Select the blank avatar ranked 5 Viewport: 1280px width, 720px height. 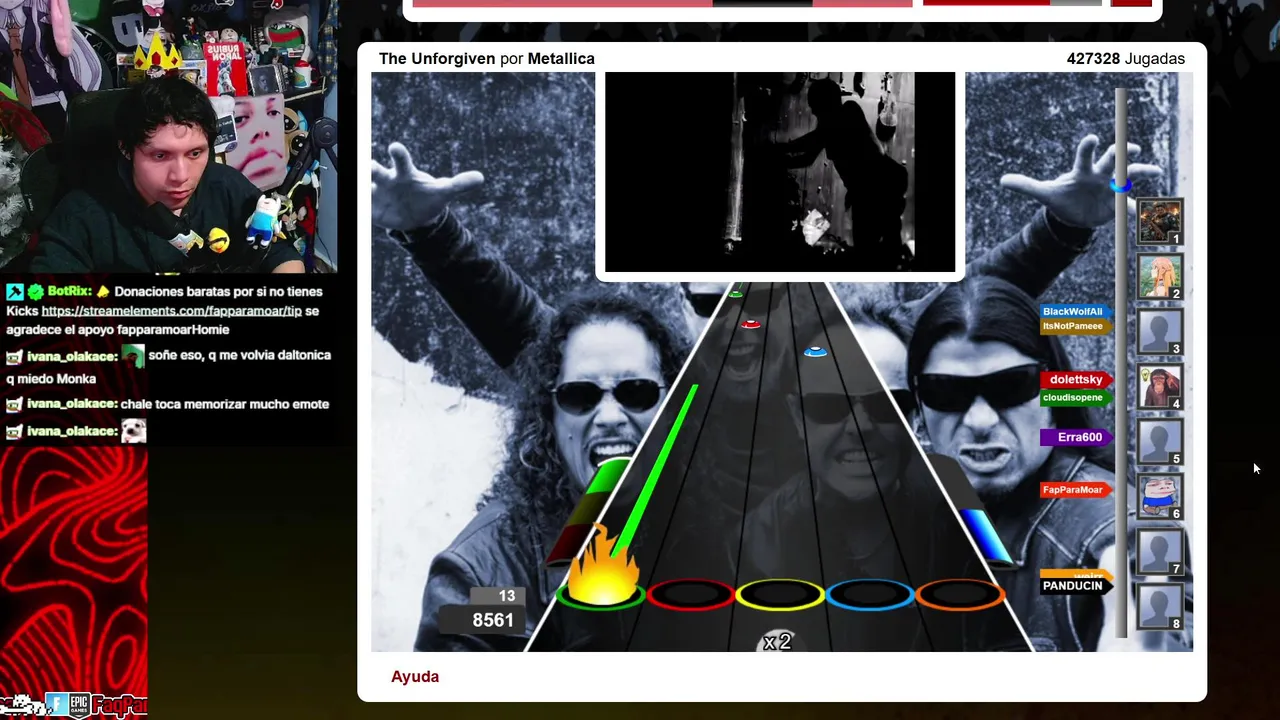(x=1160, y=441)
